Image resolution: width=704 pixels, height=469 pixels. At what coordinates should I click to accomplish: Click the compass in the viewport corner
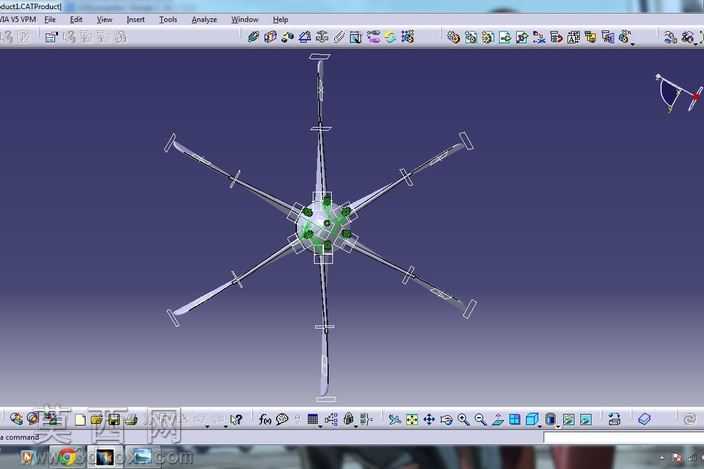[x=679, y=93]
